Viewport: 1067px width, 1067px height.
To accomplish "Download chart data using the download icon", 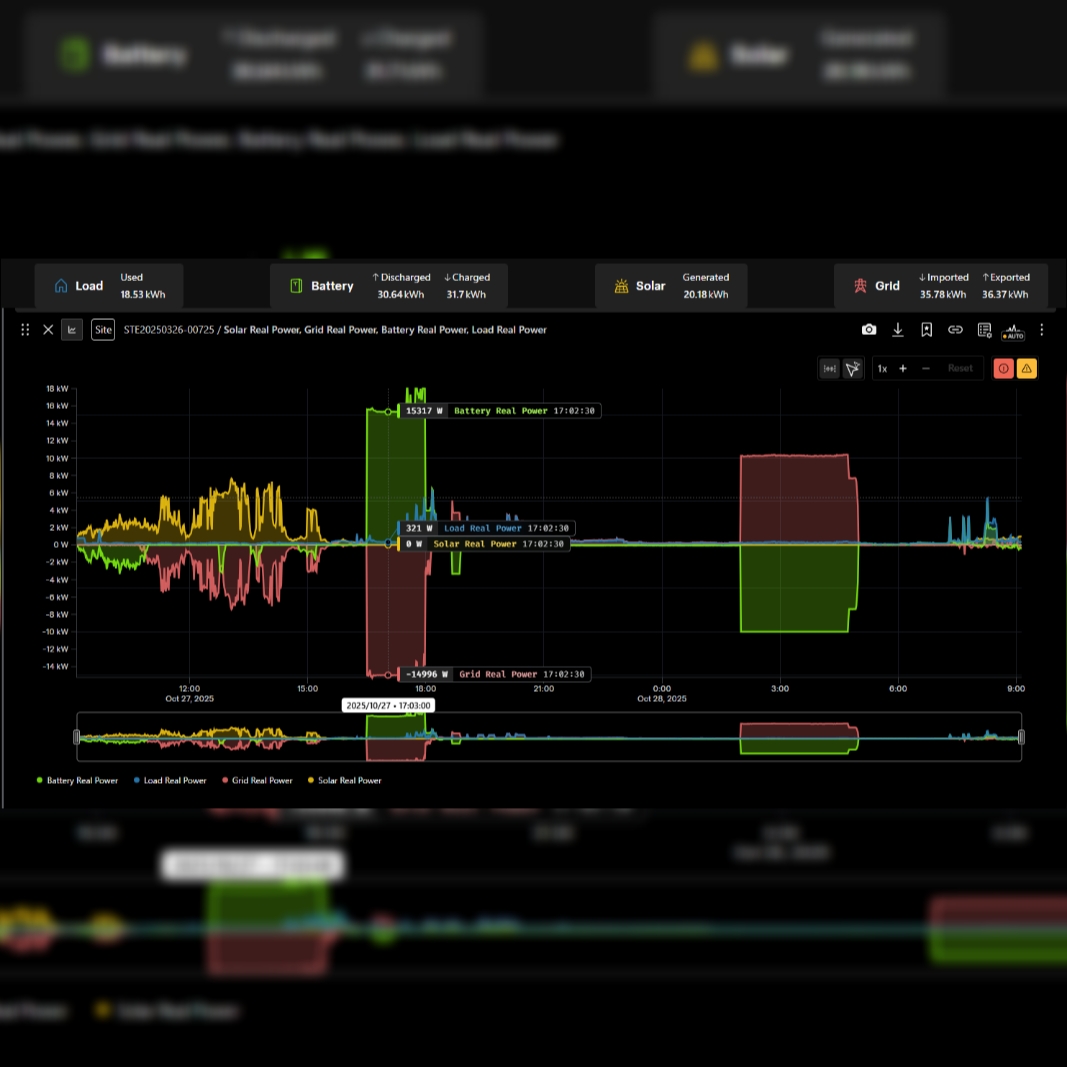I will click(898, 330).
